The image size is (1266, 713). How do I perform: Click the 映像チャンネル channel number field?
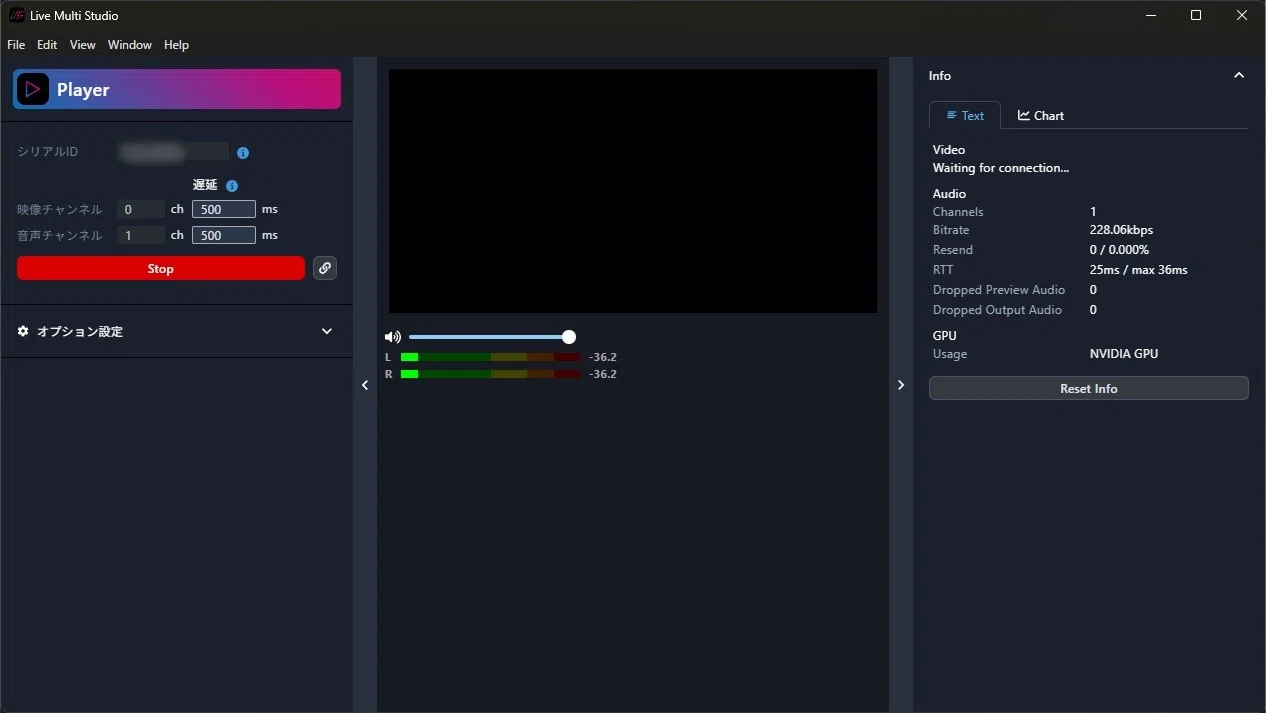pos(140,209)
